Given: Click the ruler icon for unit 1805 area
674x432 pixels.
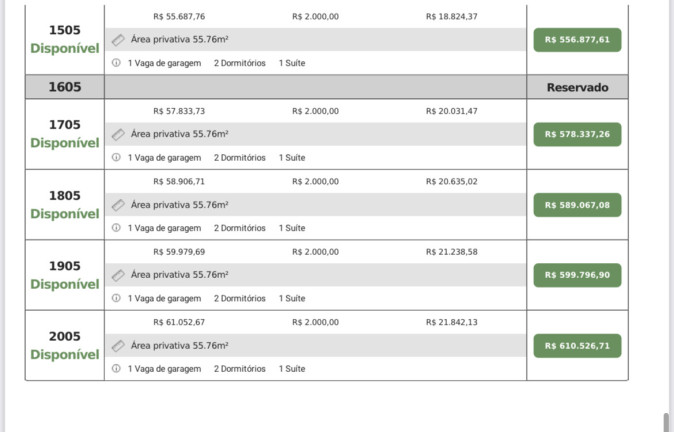Looking at the screenshot, I should pyautogui.click(x=118, y=205).
